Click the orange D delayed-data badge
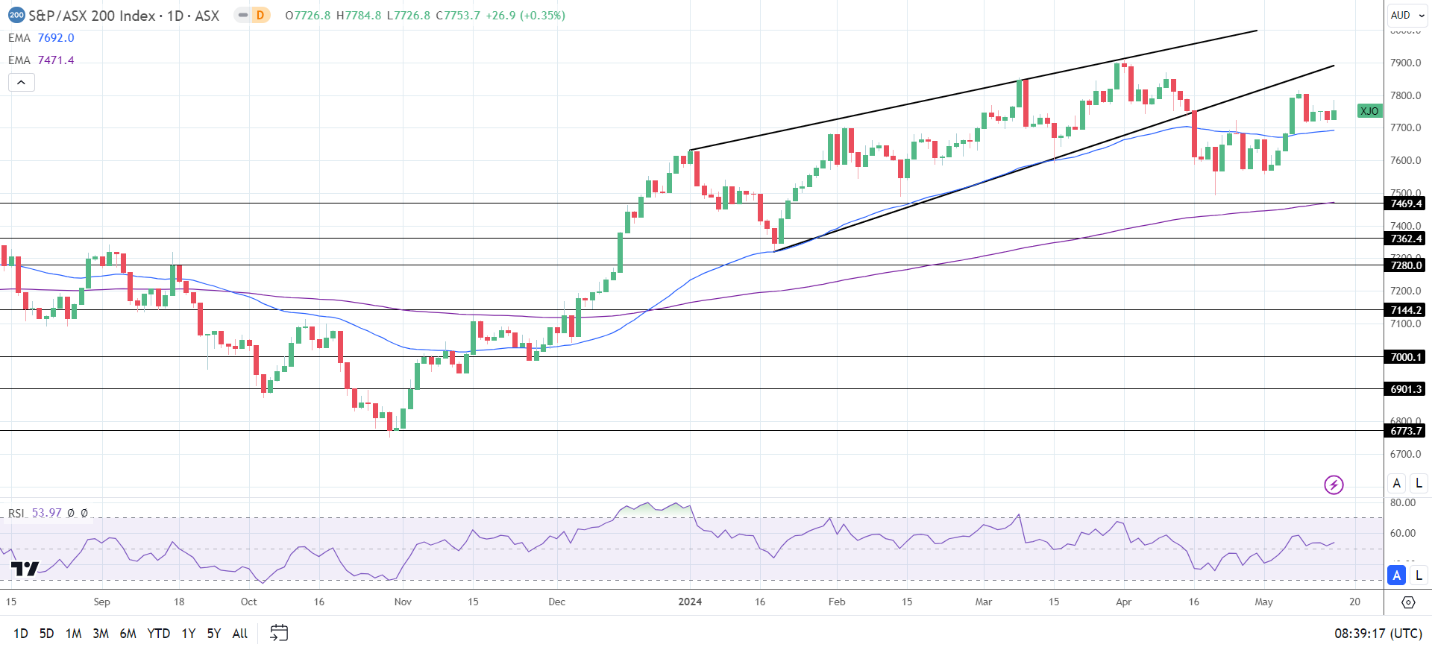 point(262,15)
